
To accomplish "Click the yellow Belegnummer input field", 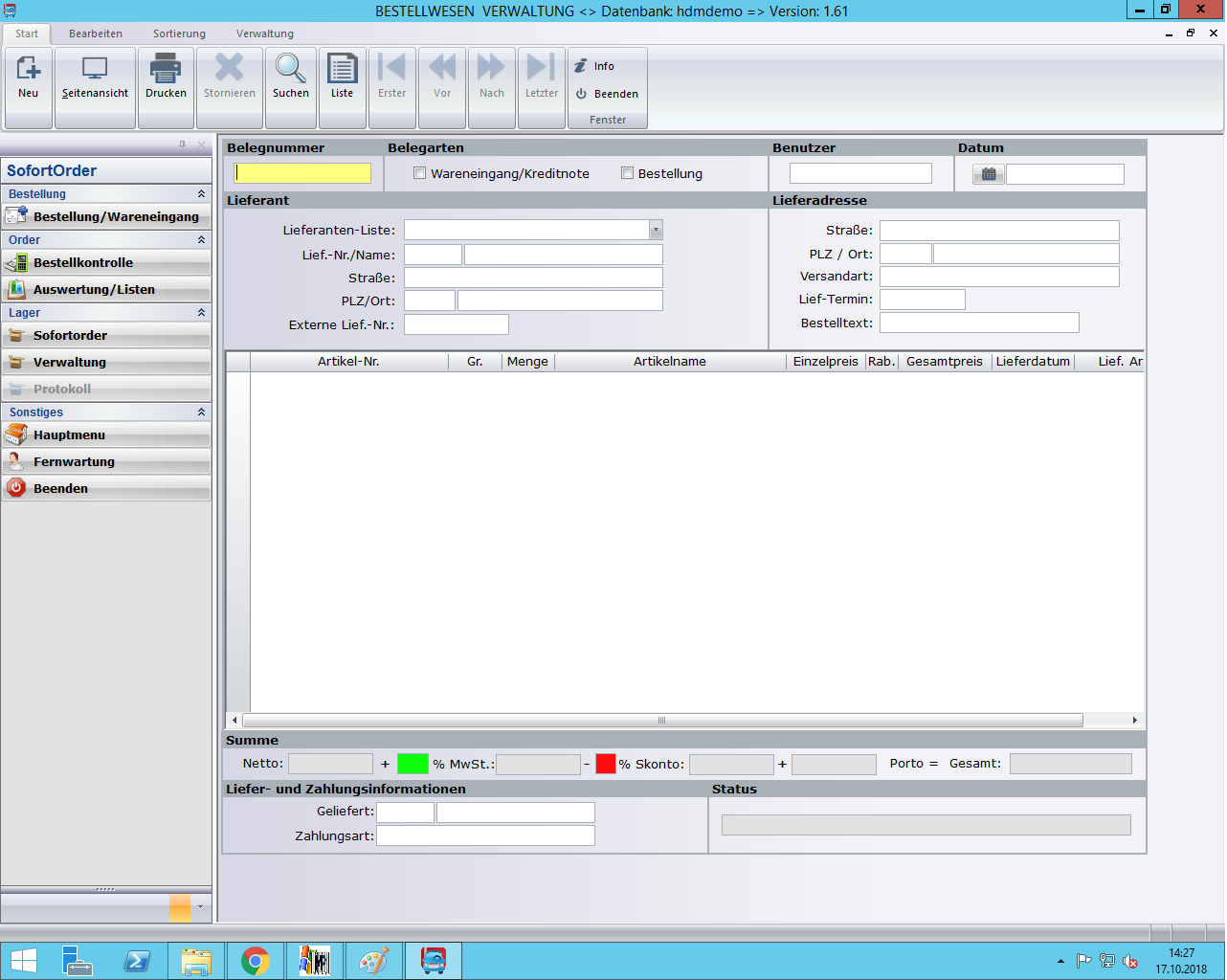I will [x=302, y=173].
